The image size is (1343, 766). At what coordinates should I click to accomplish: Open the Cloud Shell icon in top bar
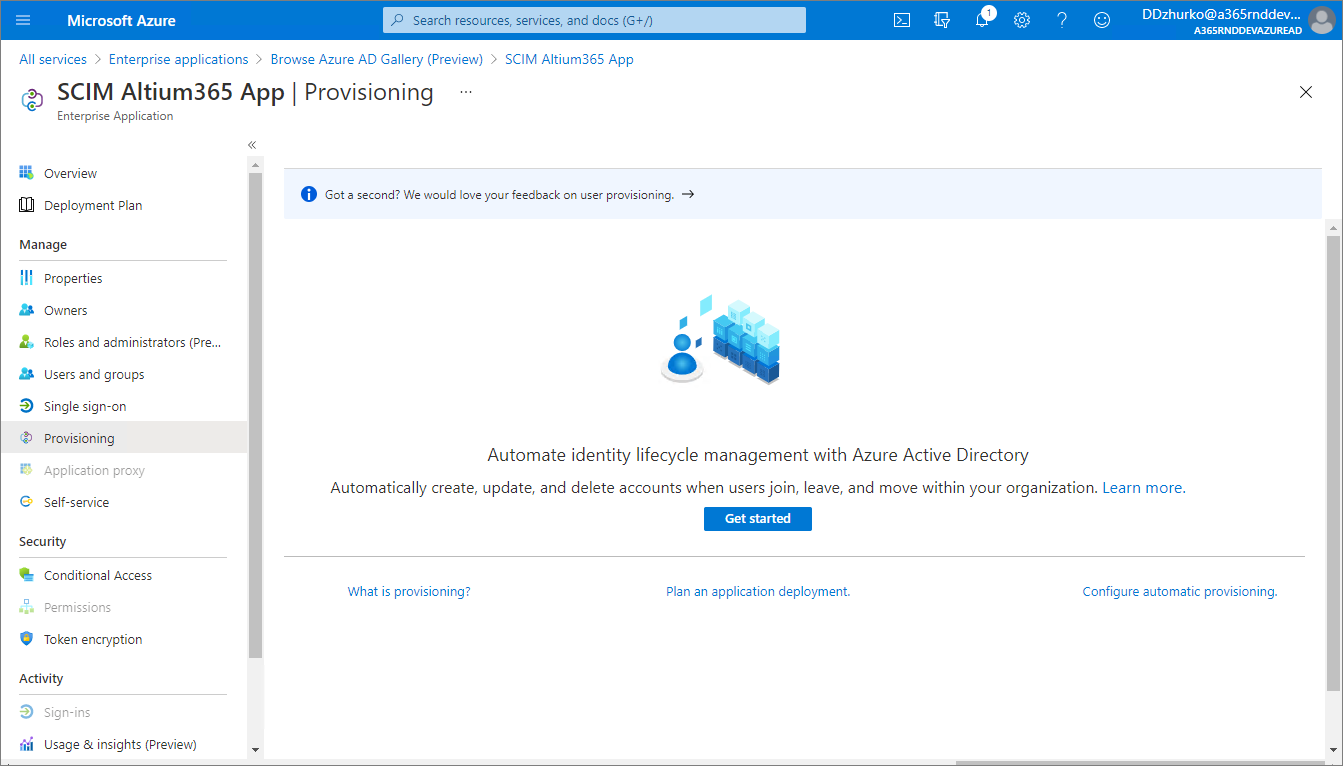click(902, 20)
